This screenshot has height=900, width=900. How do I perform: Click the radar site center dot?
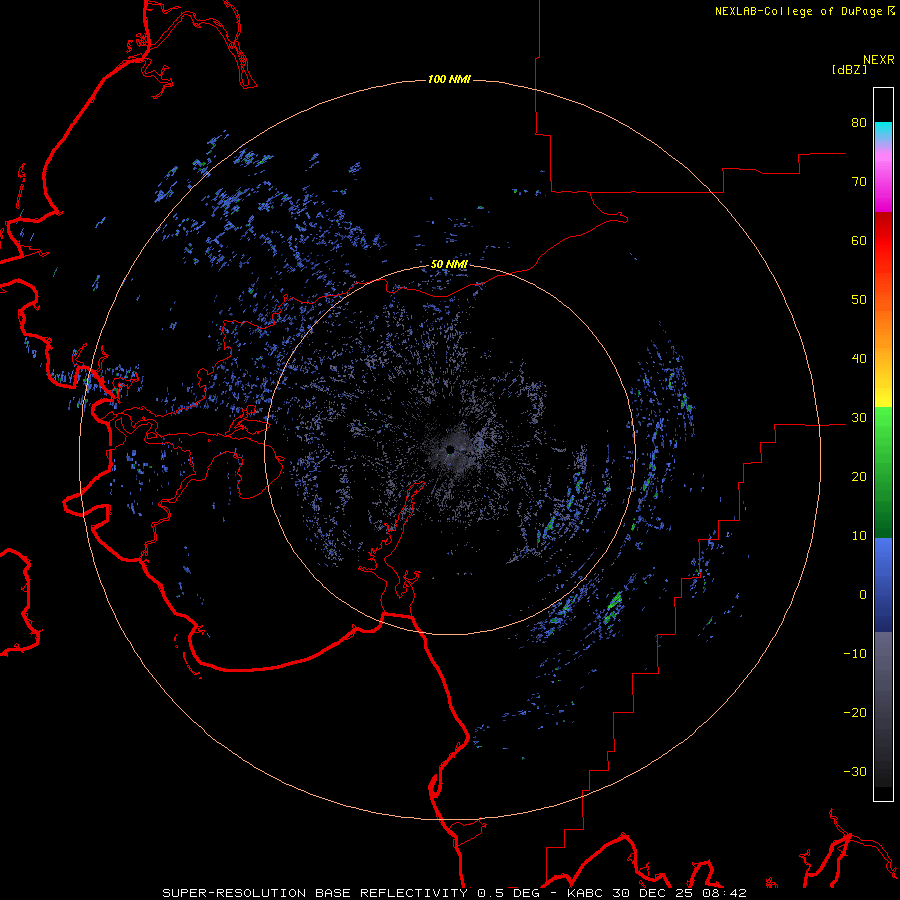[x=450, y=449]
